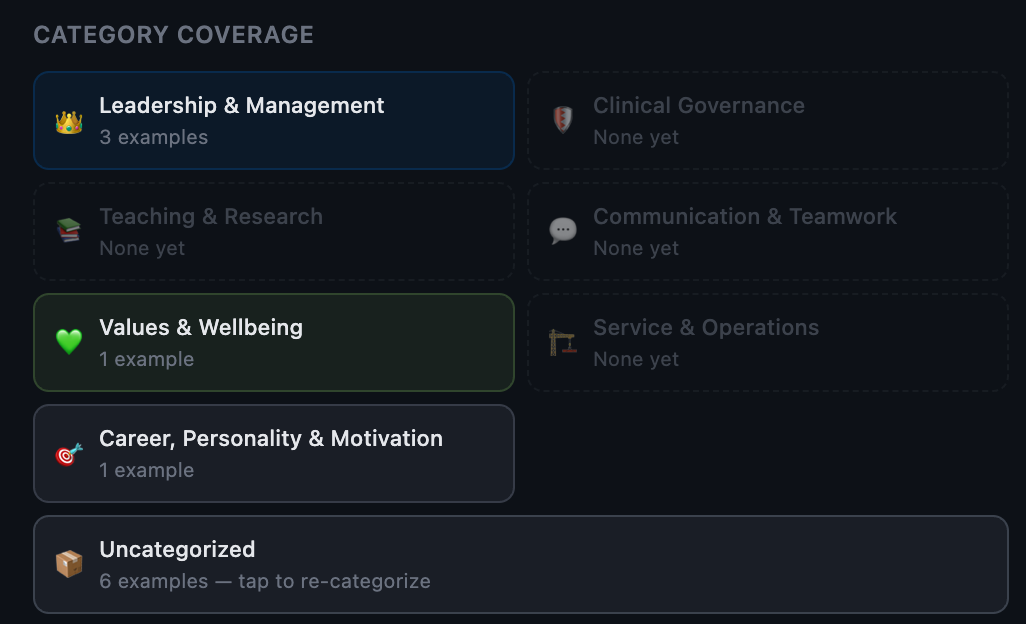The image size is (1026, 624).
Task: Click the crown icon for Leadership & Management
Action: tap(68, 121)
